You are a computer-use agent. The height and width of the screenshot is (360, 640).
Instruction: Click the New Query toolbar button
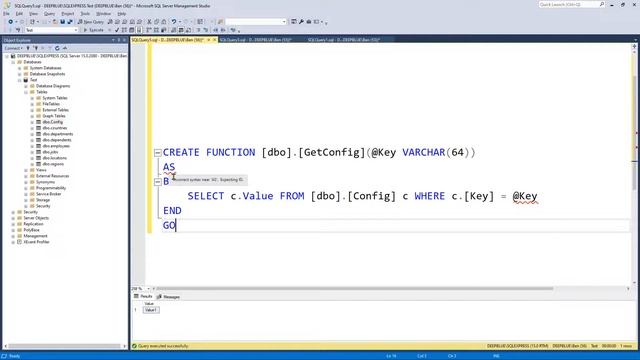pos(91,22)
